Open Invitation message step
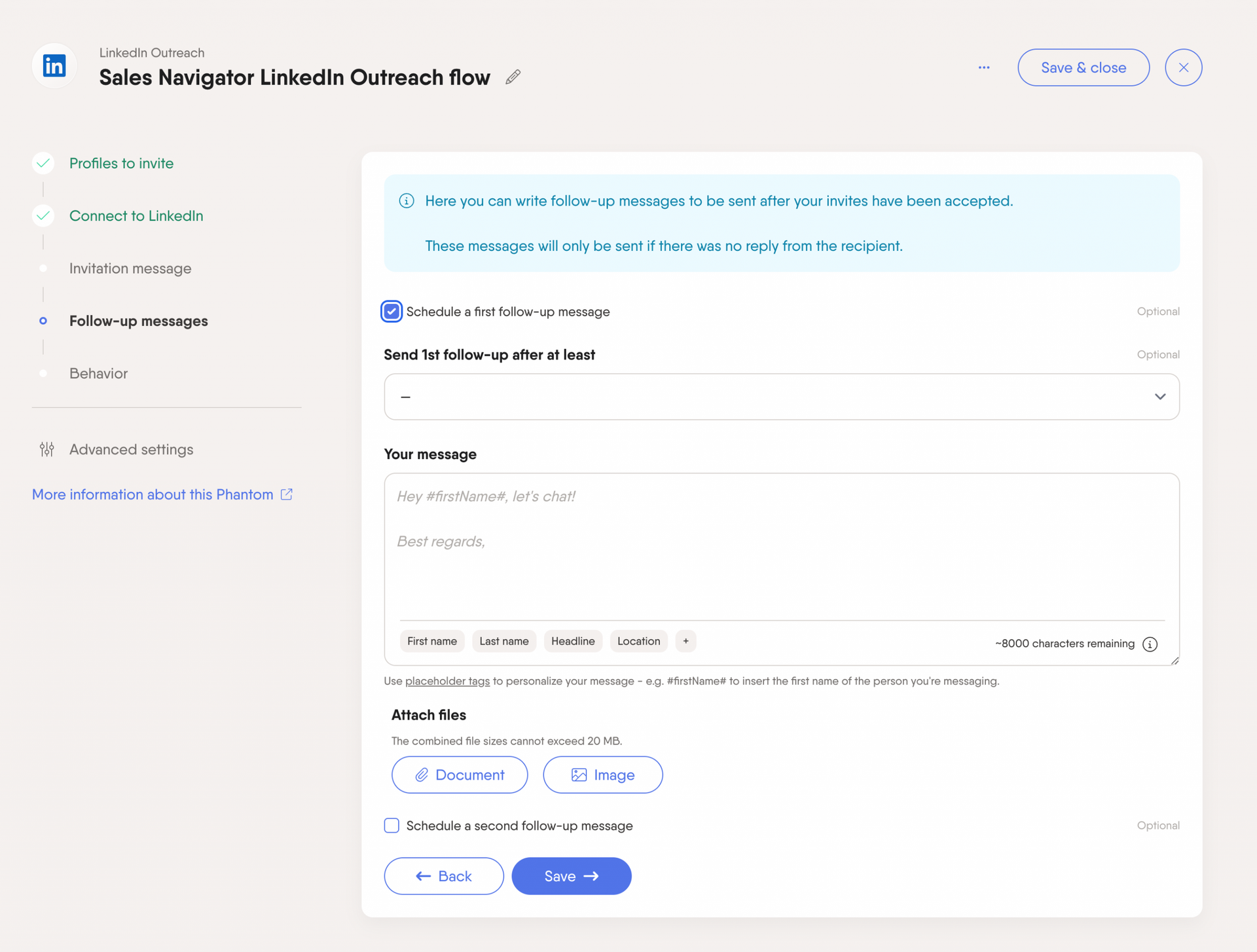 pos(130,268)
